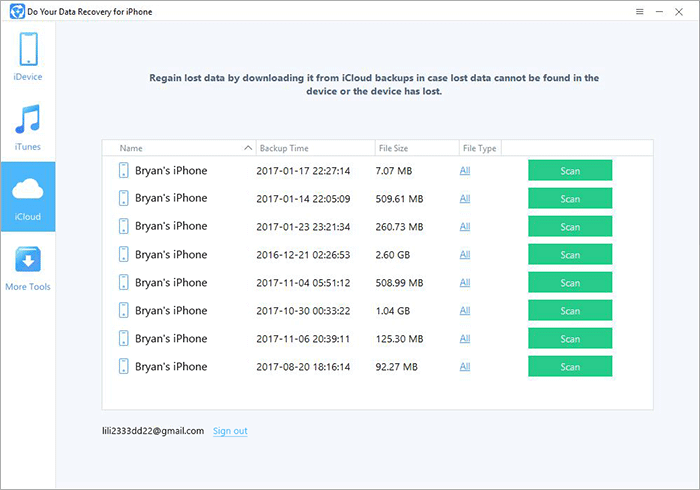700x490 pixels.
Task: Click phone icon for 2017-01-17 backup
Action: pos(124,170)
